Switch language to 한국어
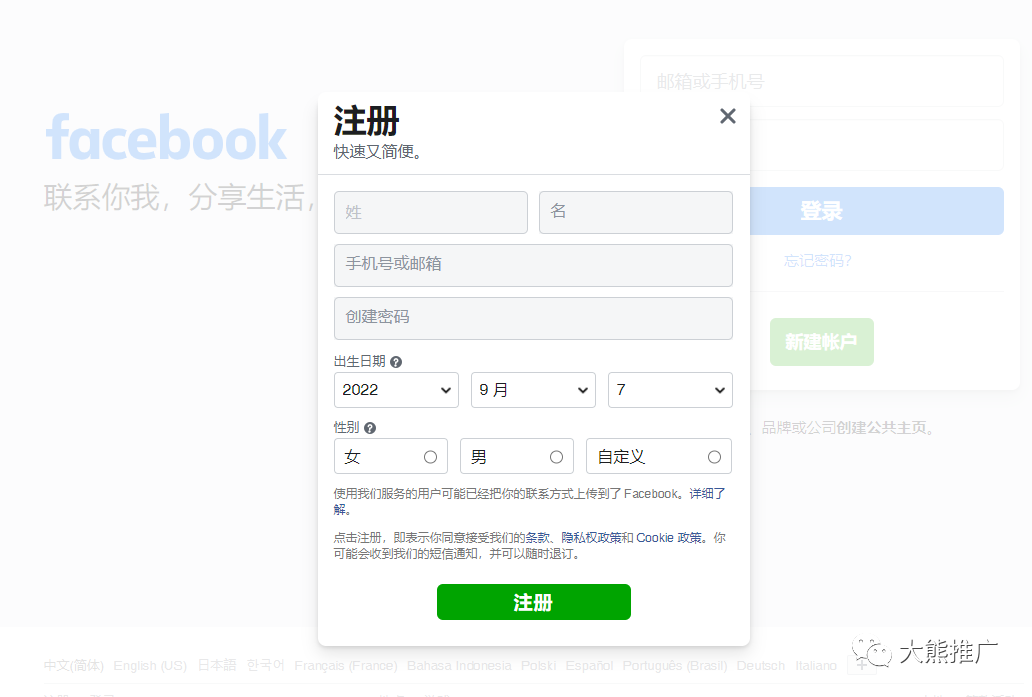The width and height of the screenshot is (1032, 697). [x=265, y=665]
